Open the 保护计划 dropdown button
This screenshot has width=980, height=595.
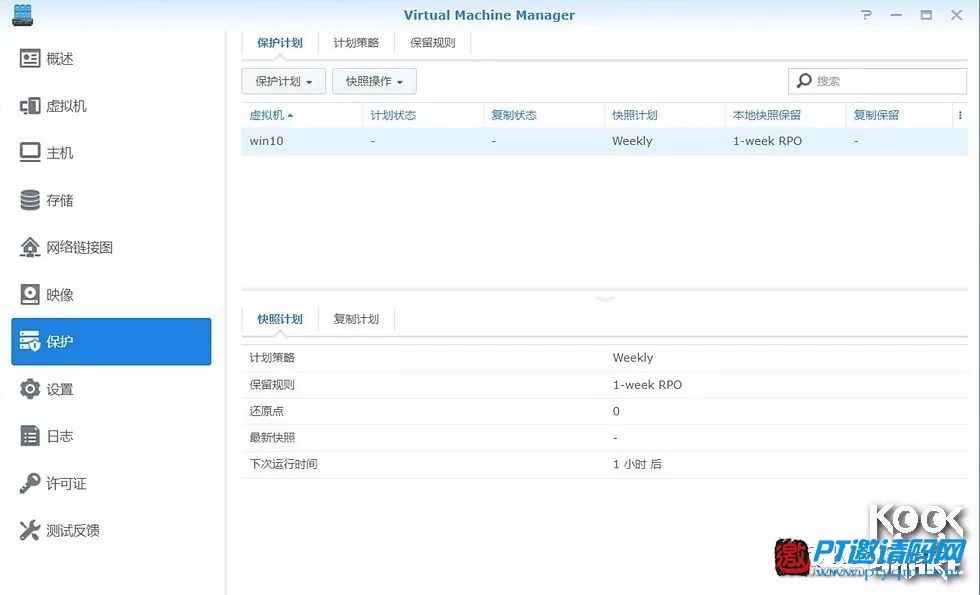[284, 81]
